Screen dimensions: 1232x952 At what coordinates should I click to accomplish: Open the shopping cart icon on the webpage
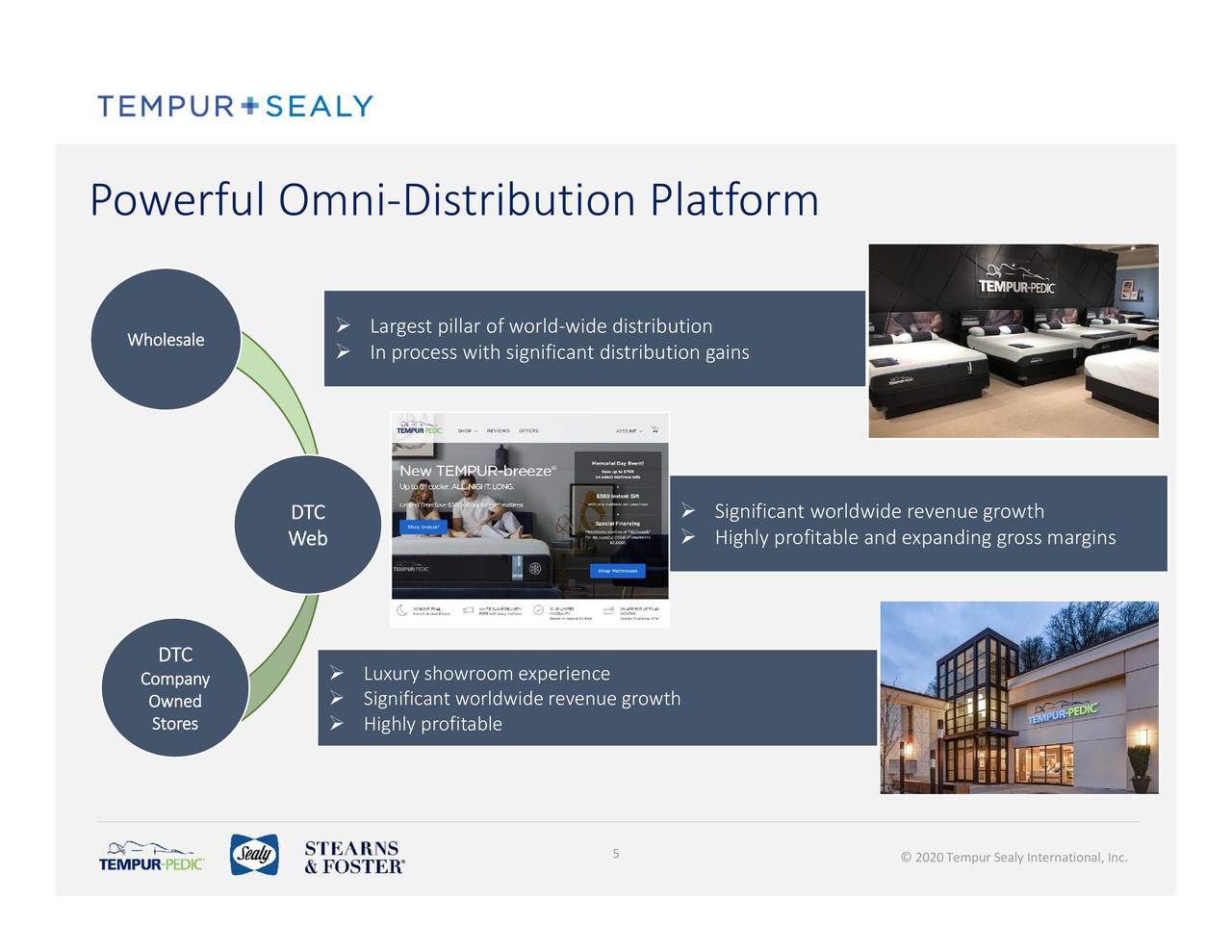654,429
